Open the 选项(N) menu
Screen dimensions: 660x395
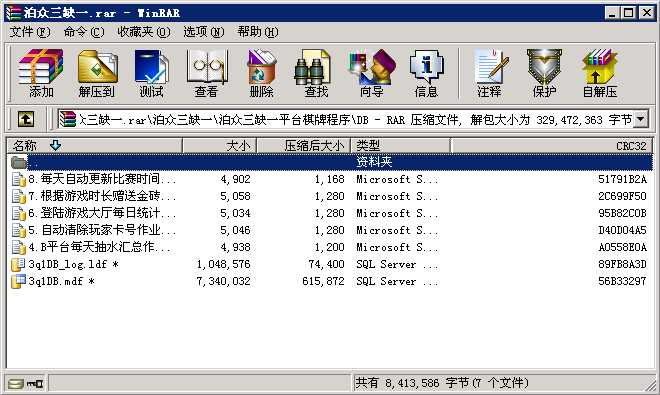click(x=204, y=32)
